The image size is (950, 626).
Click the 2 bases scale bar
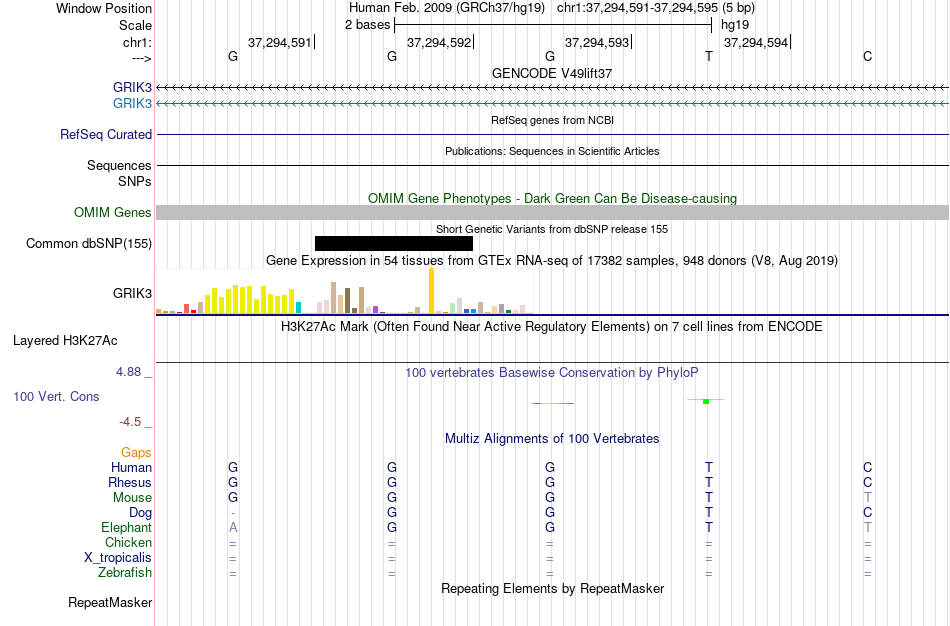tap(553, 25)
